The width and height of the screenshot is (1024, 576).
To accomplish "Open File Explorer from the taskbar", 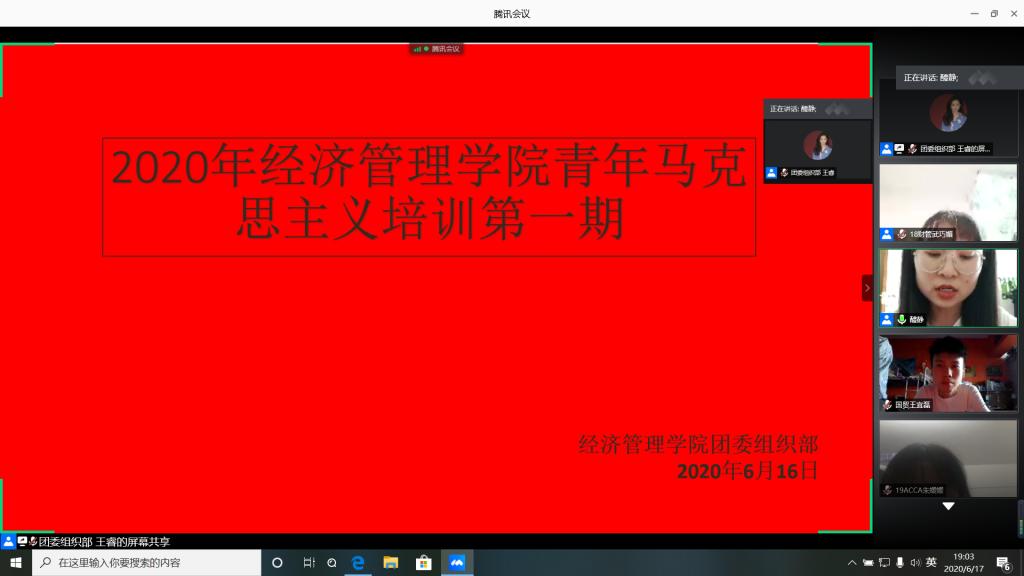I will 391,562.
